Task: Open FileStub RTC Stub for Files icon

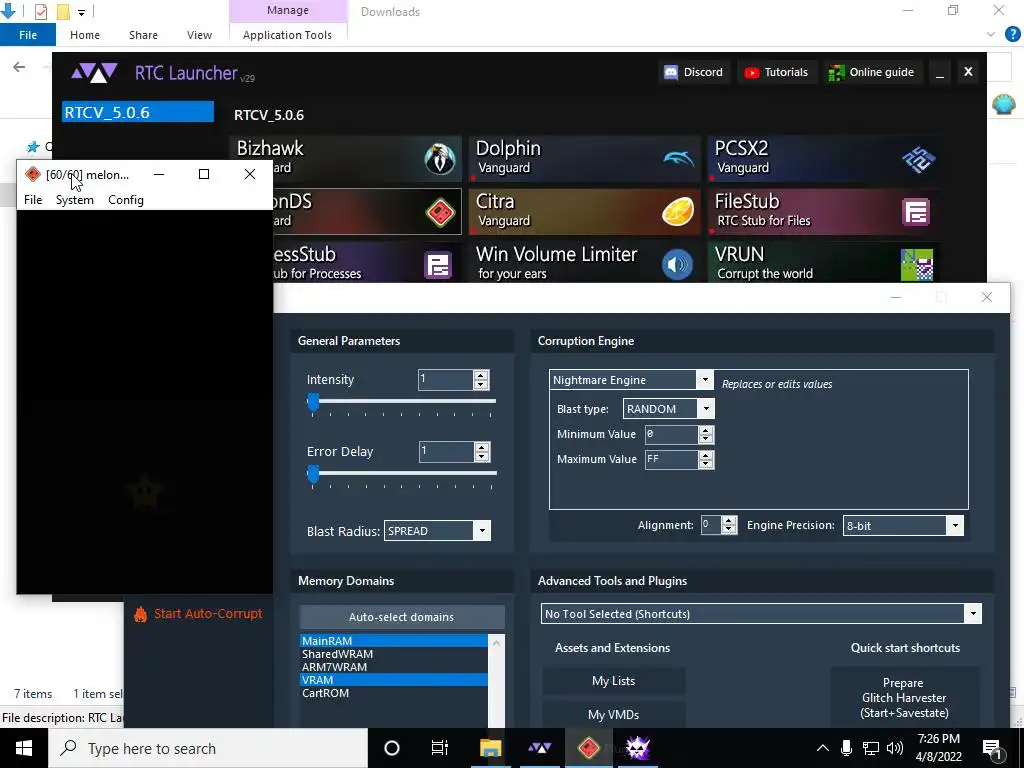Action: (x=916, y=212)
